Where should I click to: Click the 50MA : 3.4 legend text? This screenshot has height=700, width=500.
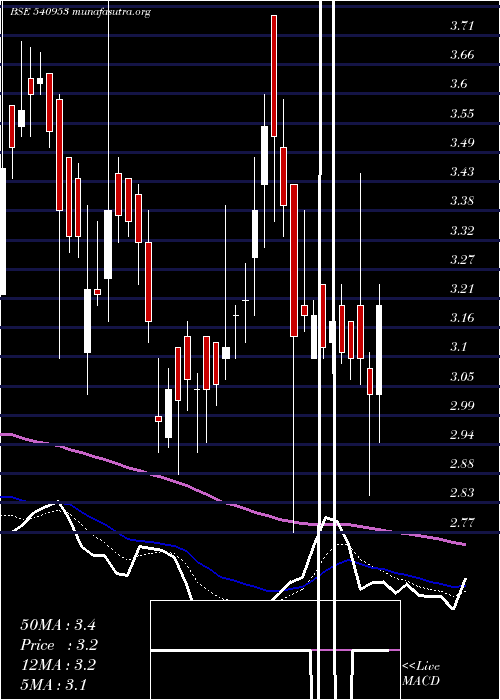(58, 625)
